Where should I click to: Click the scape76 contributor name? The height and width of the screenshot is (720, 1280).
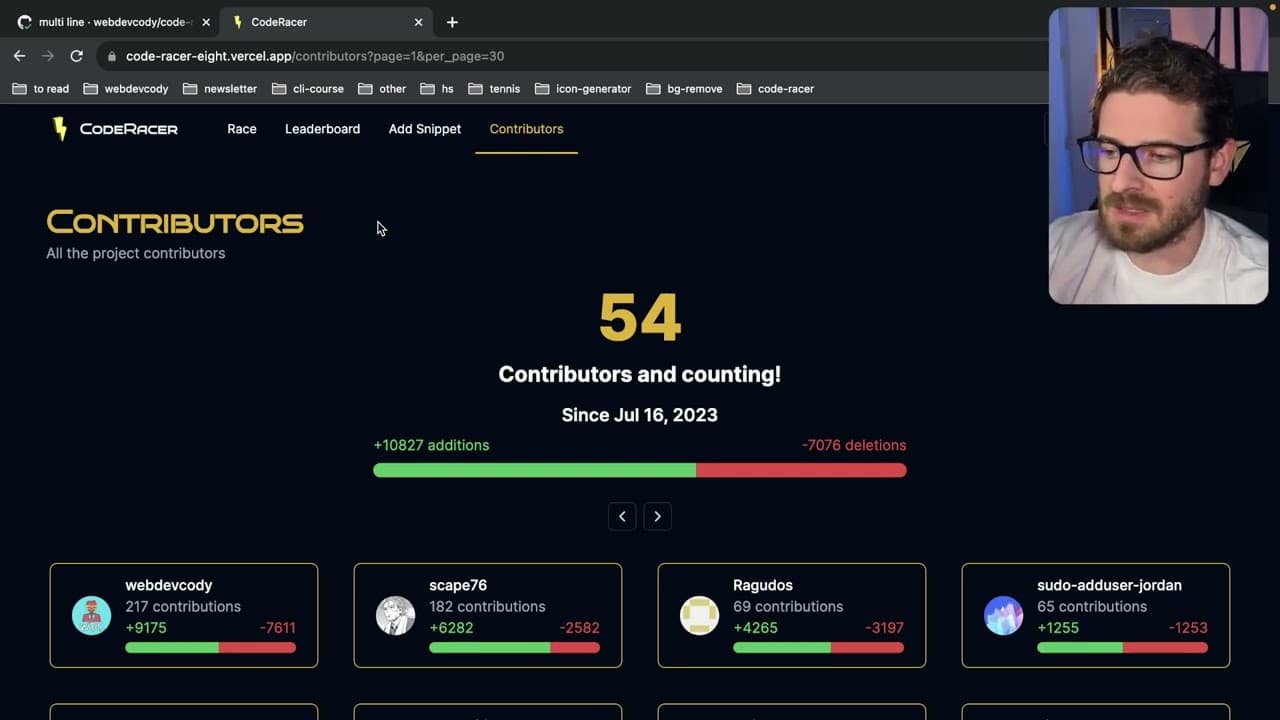458,585
